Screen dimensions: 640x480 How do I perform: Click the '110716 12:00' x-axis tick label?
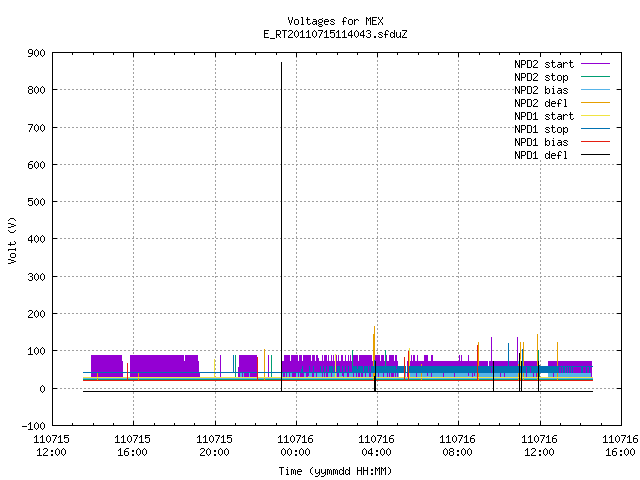tap(540, 446)
